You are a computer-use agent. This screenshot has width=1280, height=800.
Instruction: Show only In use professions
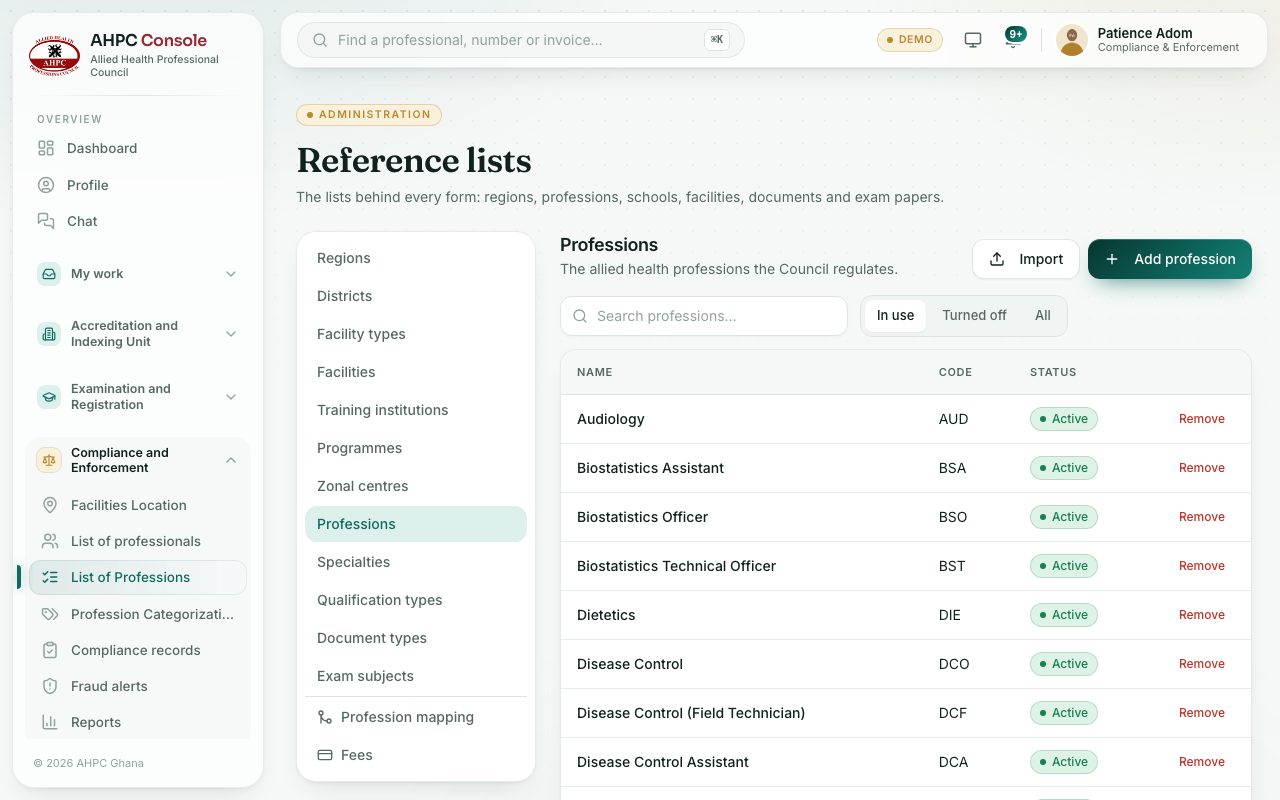coord(895,315)
